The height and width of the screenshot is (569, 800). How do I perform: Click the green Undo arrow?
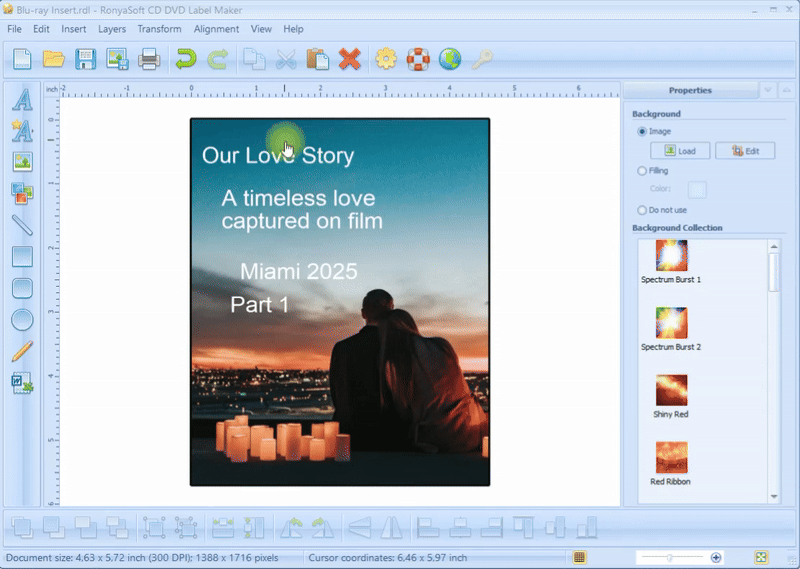click(x=185, y=60)
